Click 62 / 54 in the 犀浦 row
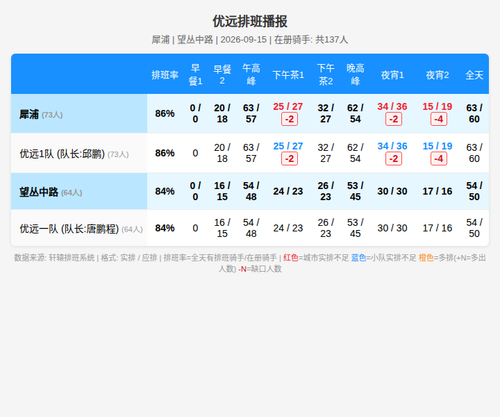This screenshot has width=500, height=417. [355, 113]
